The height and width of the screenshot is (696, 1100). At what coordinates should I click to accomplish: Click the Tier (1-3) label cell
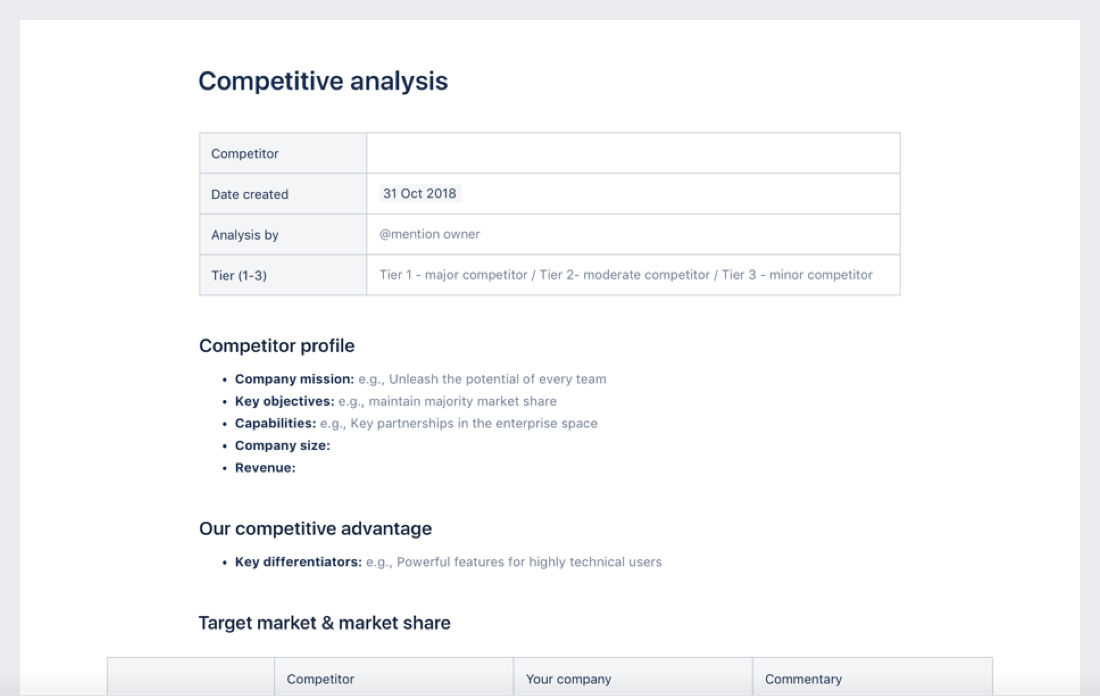coord(239,275)
